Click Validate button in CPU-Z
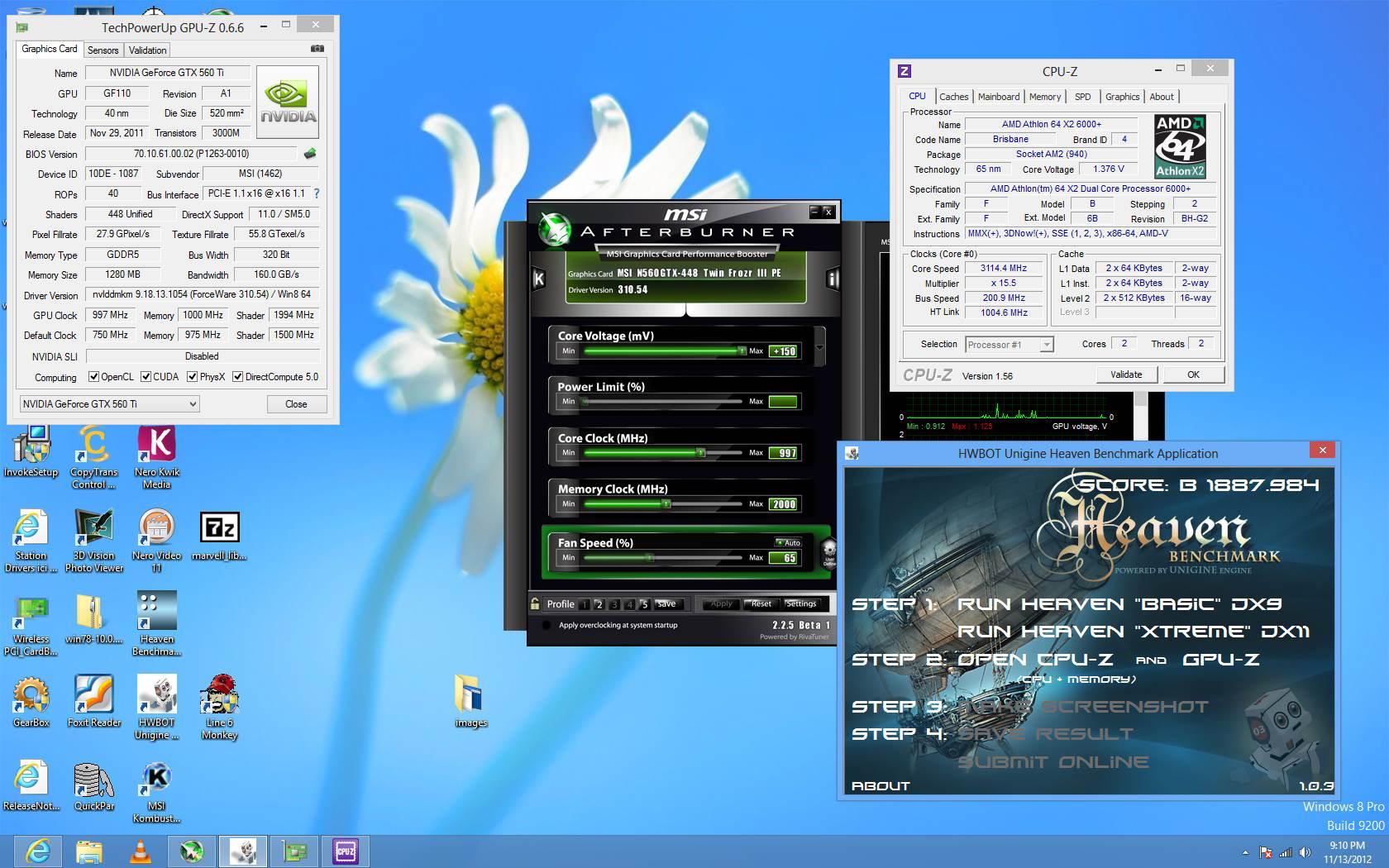The height and width of the screenshot is (868, 1389). point(1126,374)
